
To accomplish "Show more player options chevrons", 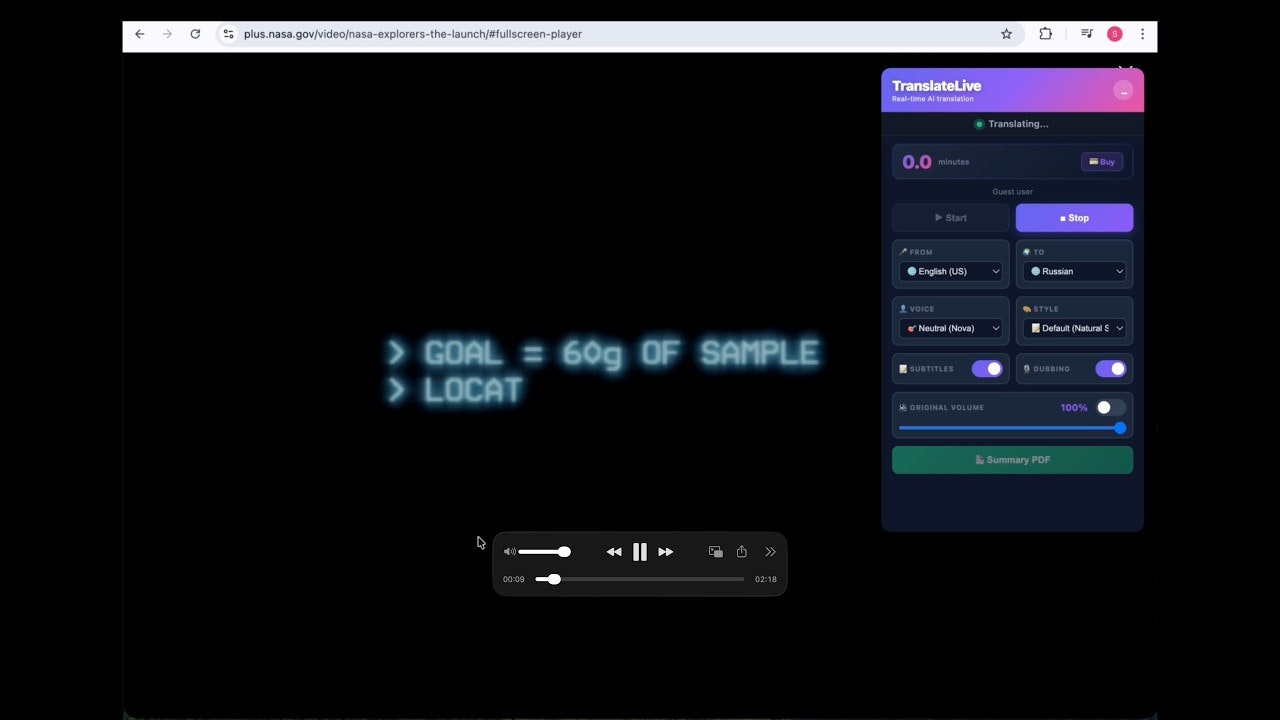I will click(x=770, y=552).
